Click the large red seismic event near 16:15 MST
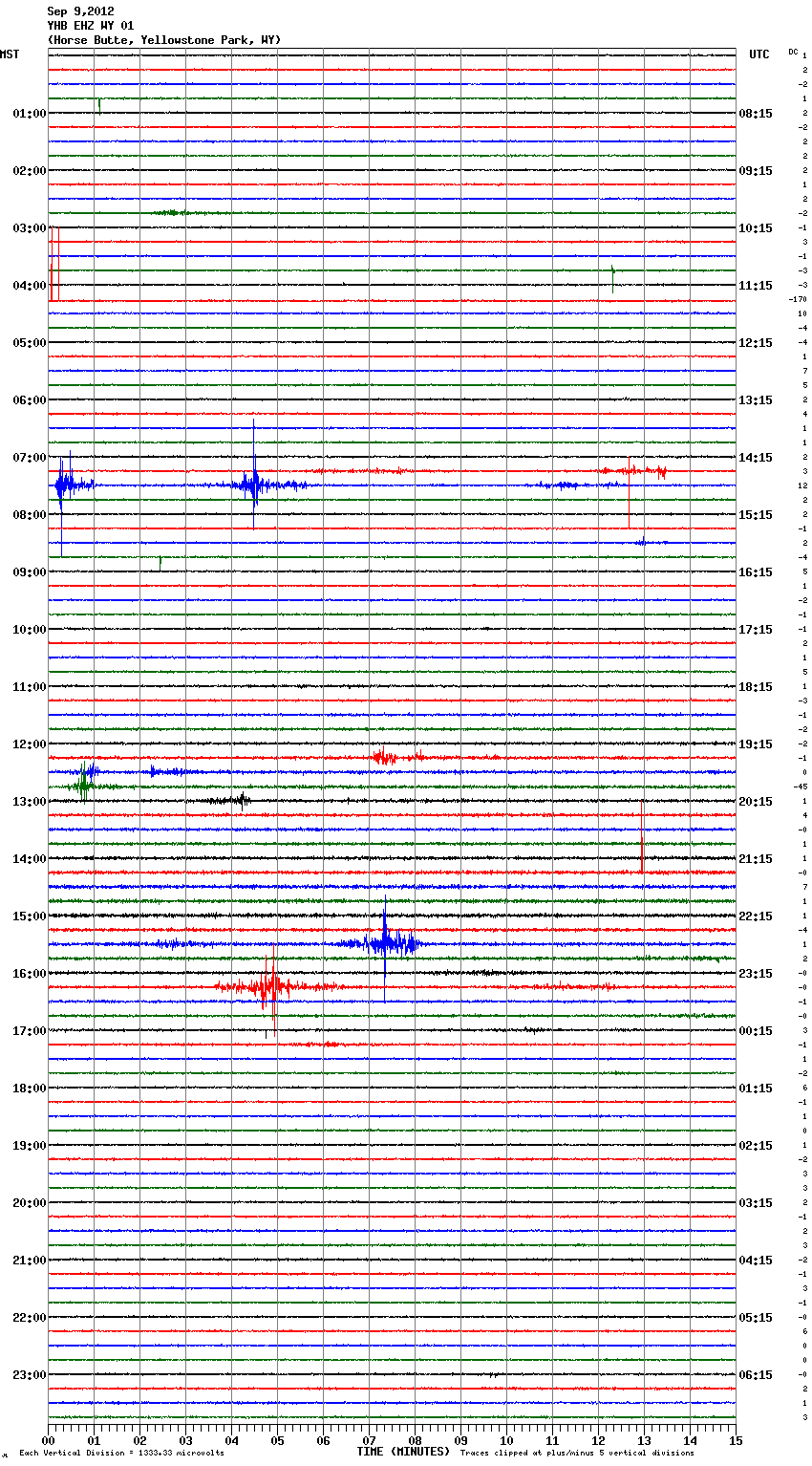Viewport: 812px width, 1466px height. pyautogui.click(x=272, y=986)
